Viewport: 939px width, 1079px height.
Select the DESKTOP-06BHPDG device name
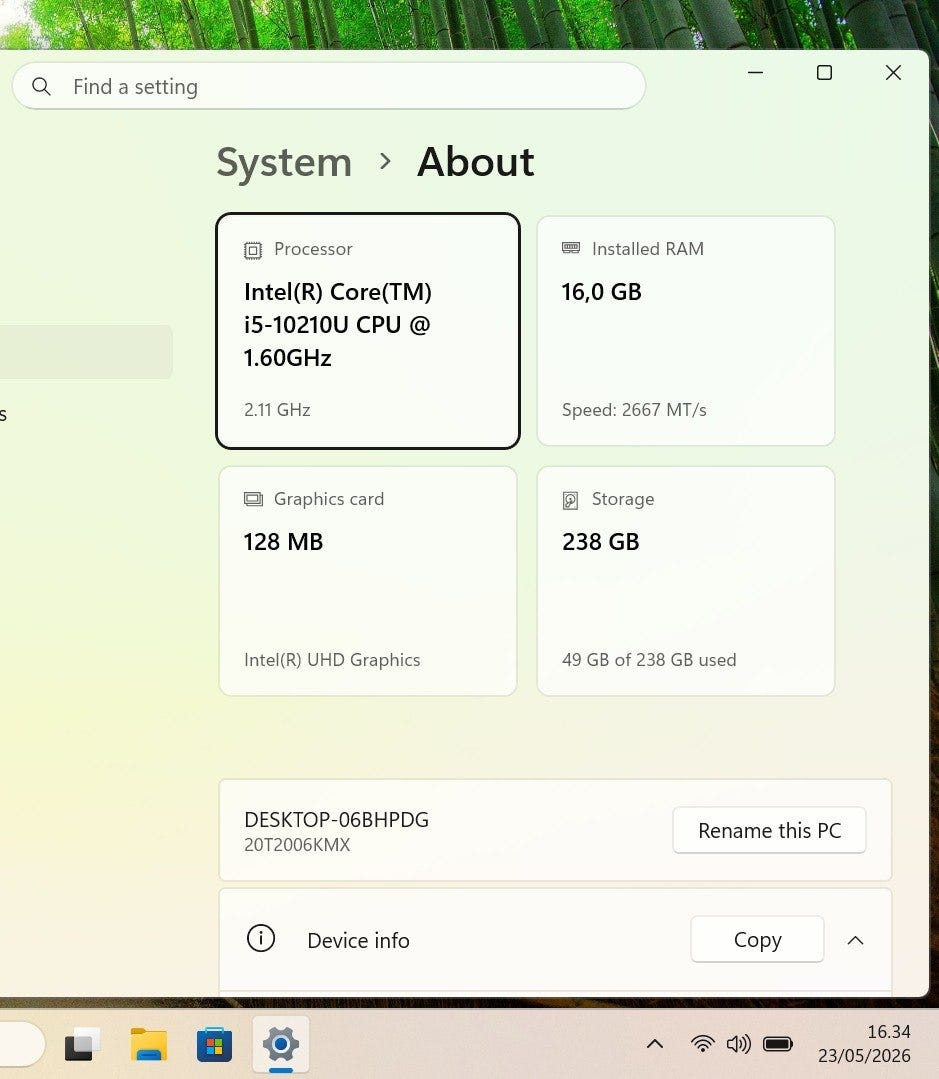(x=336, y=820)
